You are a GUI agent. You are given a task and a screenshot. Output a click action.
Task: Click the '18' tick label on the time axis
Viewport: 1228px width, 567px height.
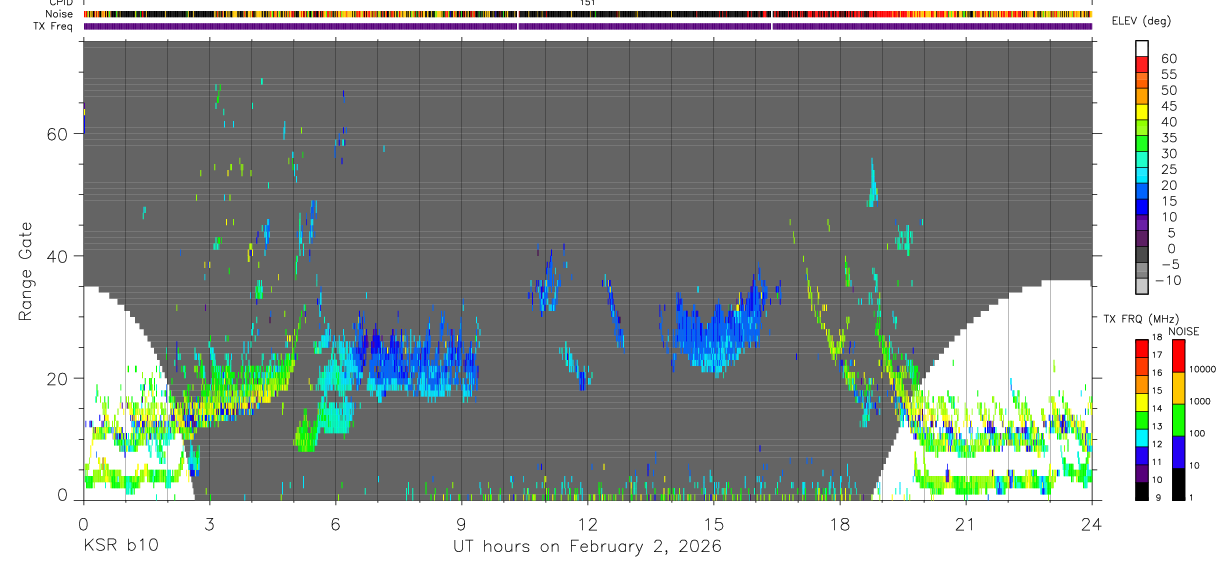(x=839, y=523)
